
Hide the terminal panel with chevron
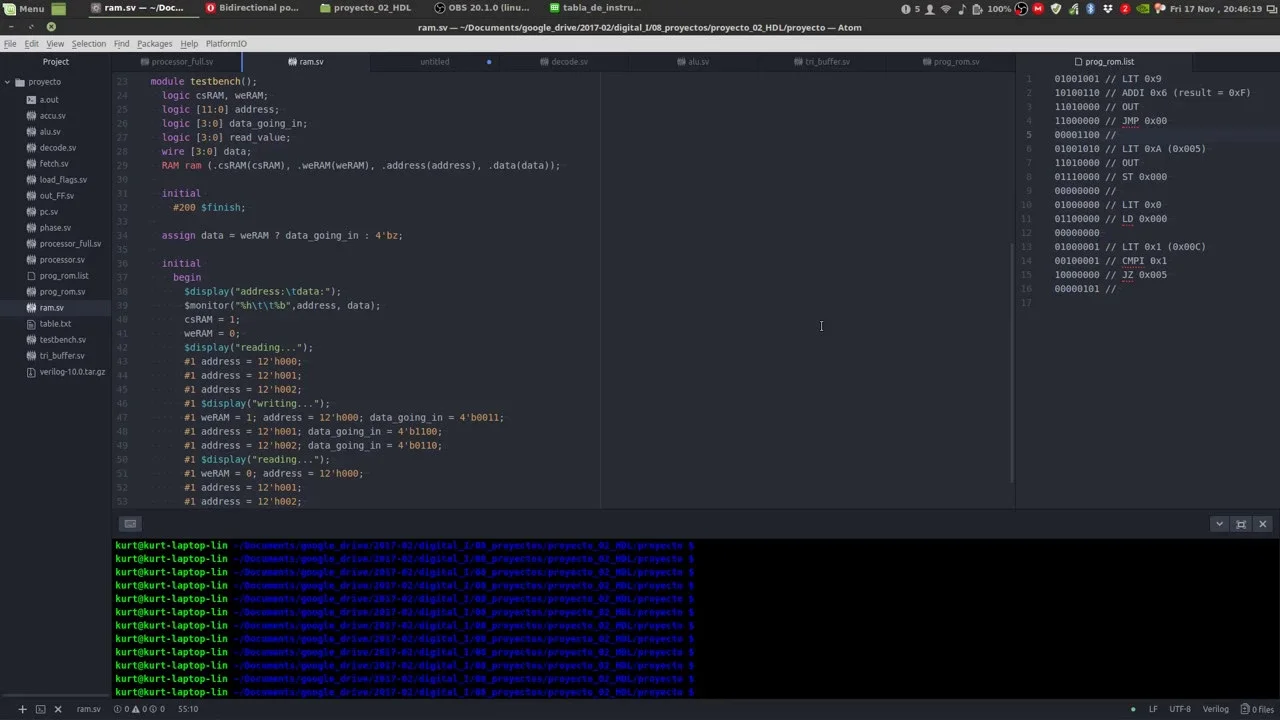[x=1219, y=524]
